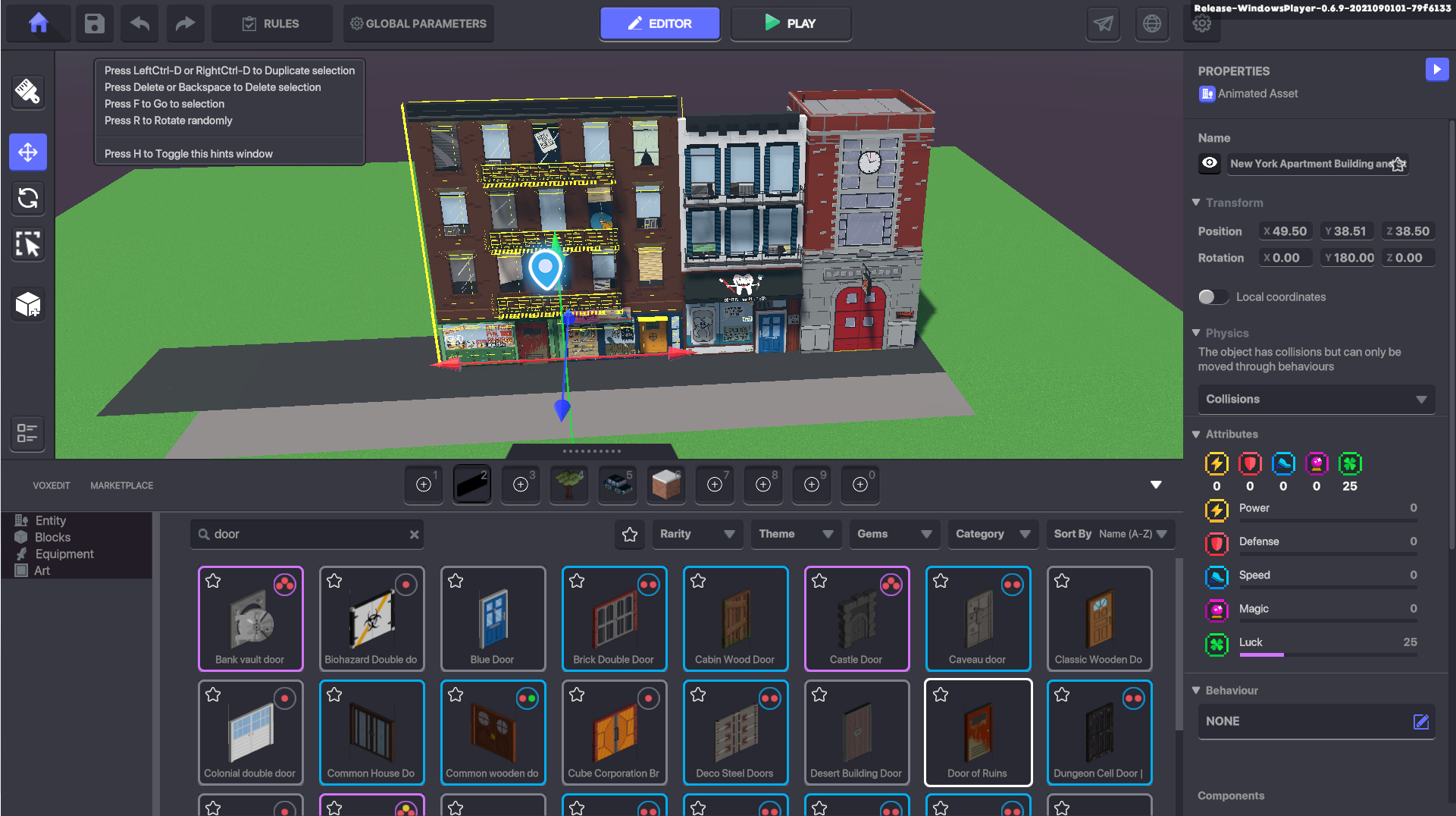This screenshot has height=816, width=1456.
Task: Clear the door search field
Action: (415, 534)
